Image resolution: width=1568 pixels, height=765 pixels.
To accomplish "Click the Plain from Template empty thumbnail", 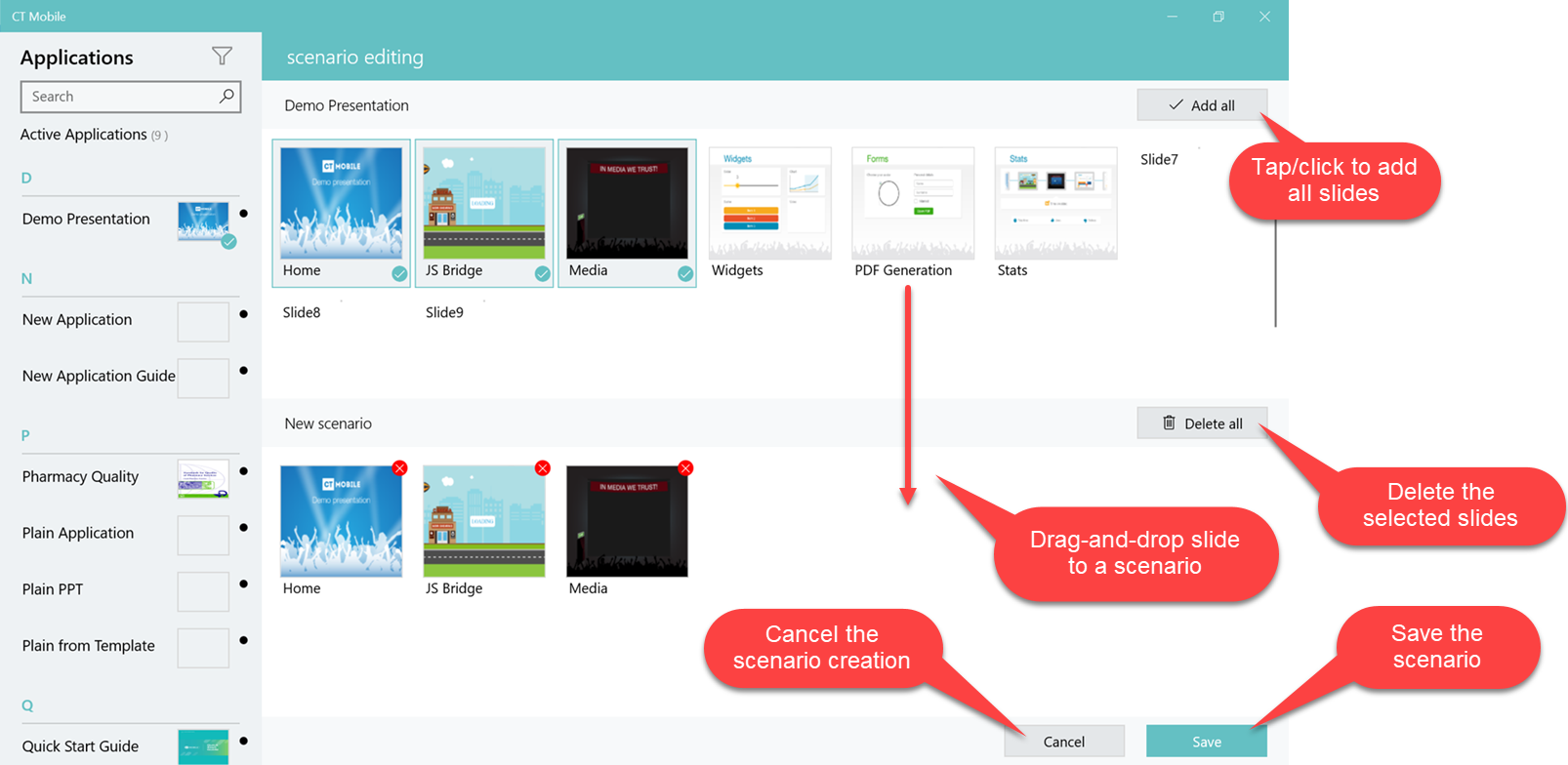I will [x=203, y=648].
